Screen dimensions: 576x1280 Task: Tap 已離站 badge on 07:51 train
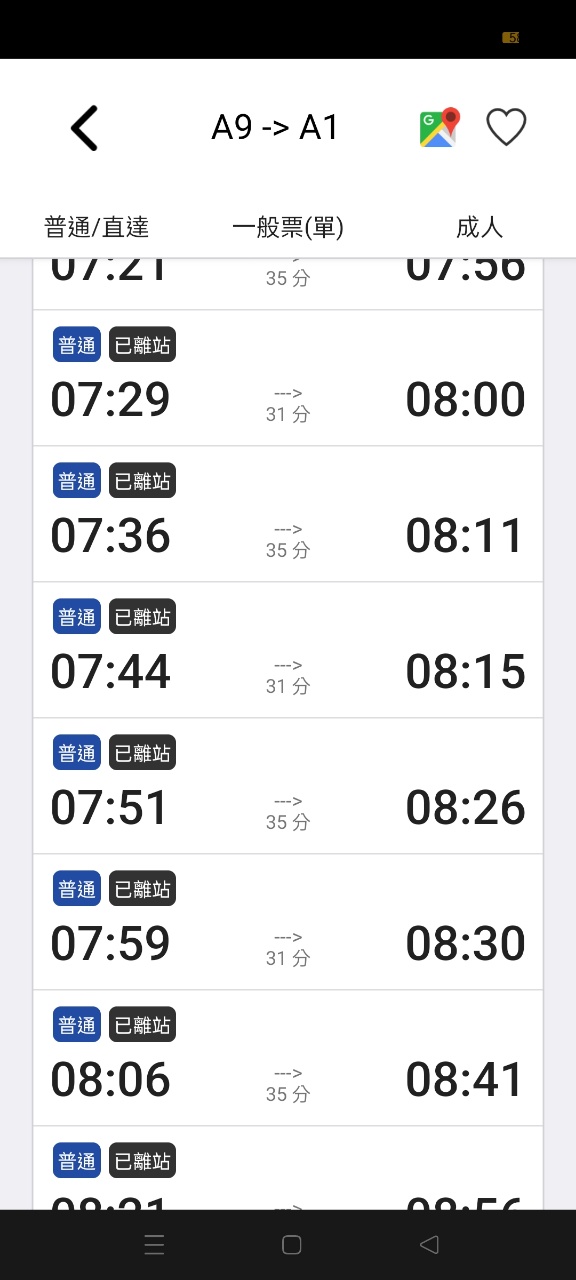click(x=142, y=753)
